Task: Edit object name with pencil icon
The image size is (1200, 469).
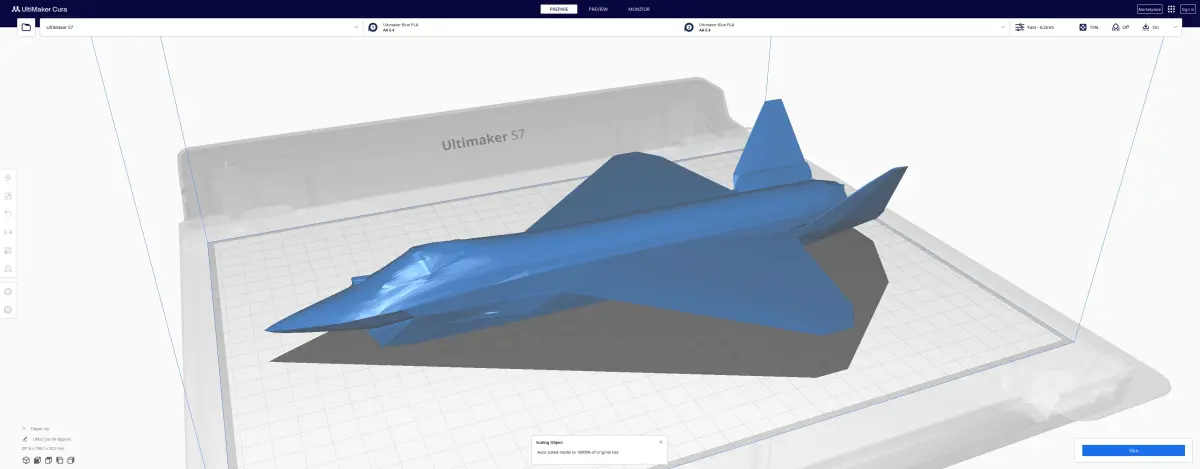Action: [24, 438]
